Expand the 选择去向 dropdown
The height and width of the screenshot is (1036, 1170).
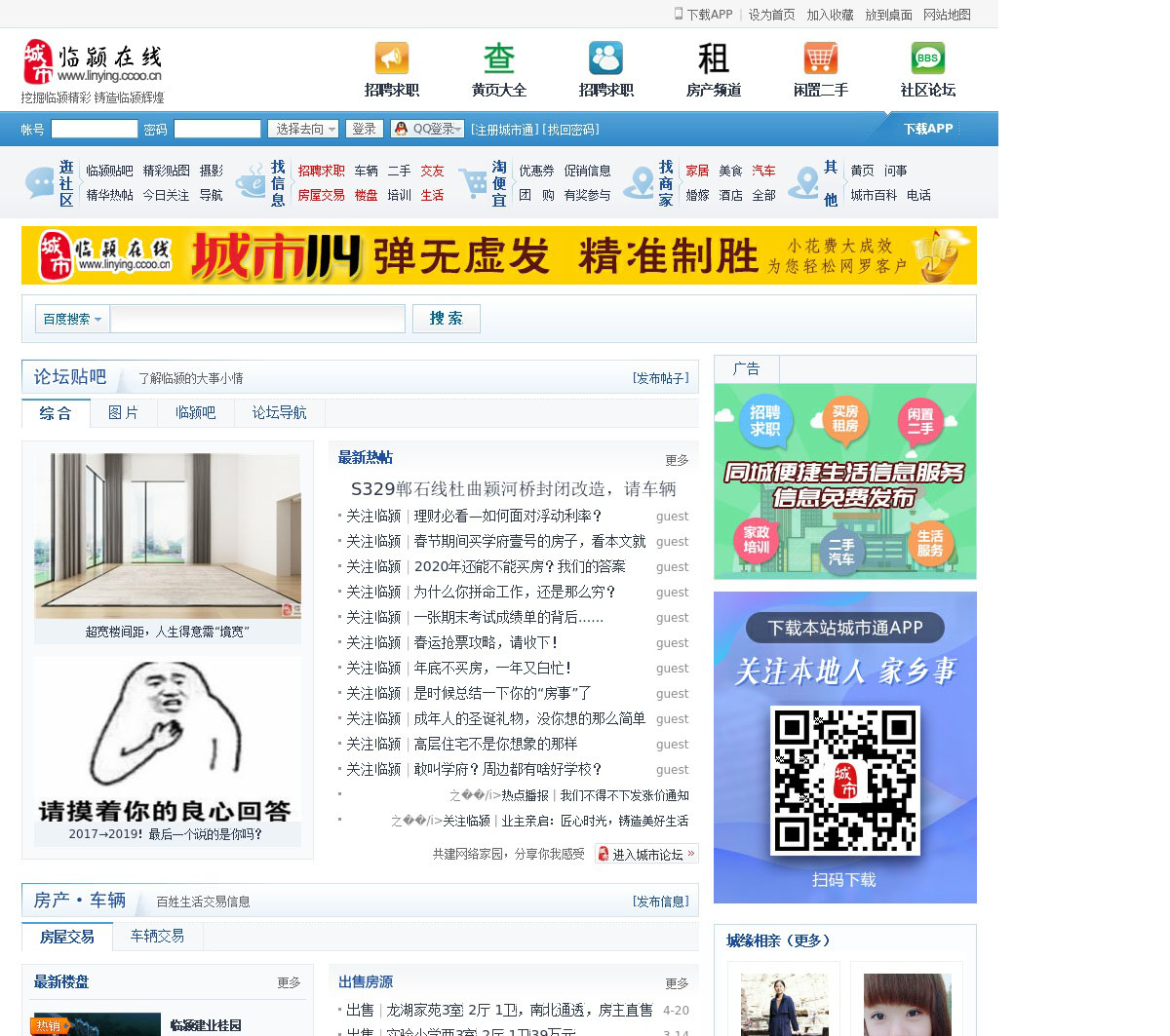coord(304,129)
